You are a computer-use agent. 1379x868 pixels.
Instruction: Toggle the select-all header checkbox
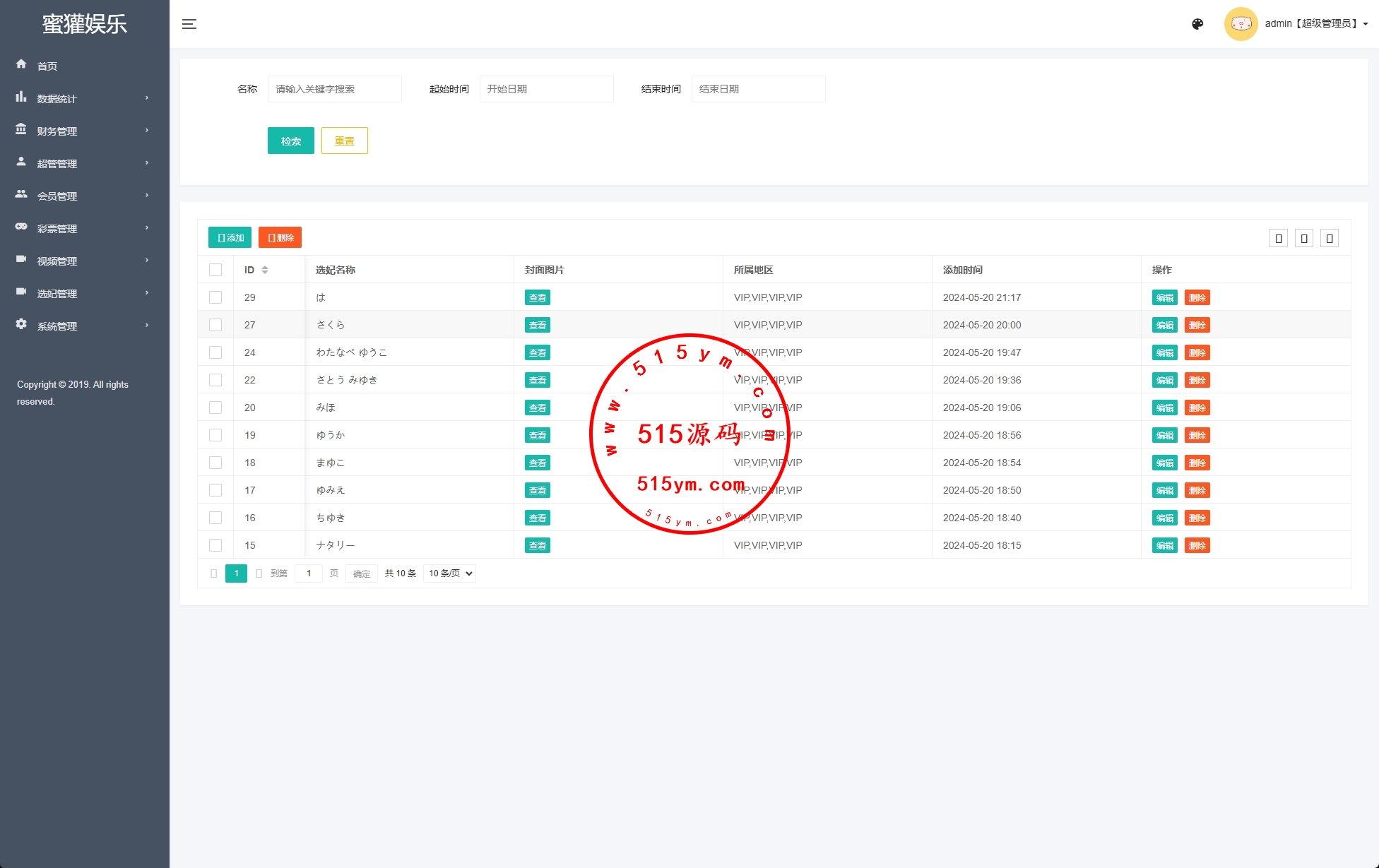point(215,270)
